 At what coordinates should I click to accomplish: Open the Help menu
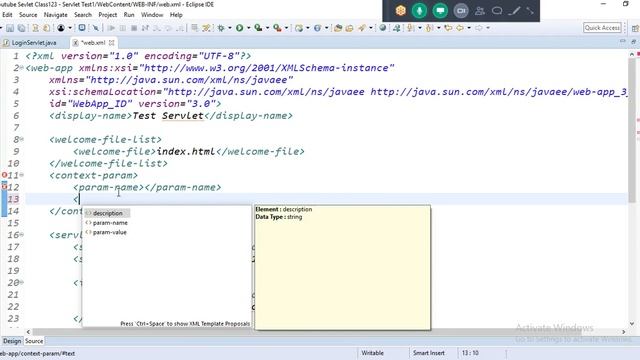coord(176,15)
